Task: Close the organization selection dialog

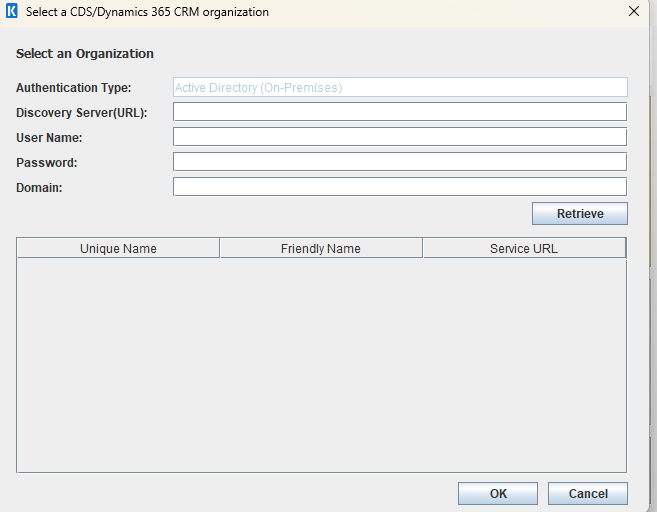Action: tap(634, 11)
